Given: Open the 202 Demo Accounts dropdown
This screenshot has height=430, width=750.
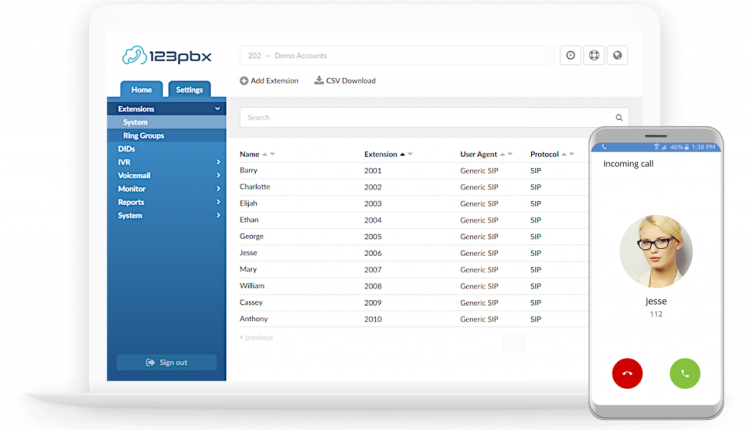Looking at the screenshot, I should [x=394, y=56].
